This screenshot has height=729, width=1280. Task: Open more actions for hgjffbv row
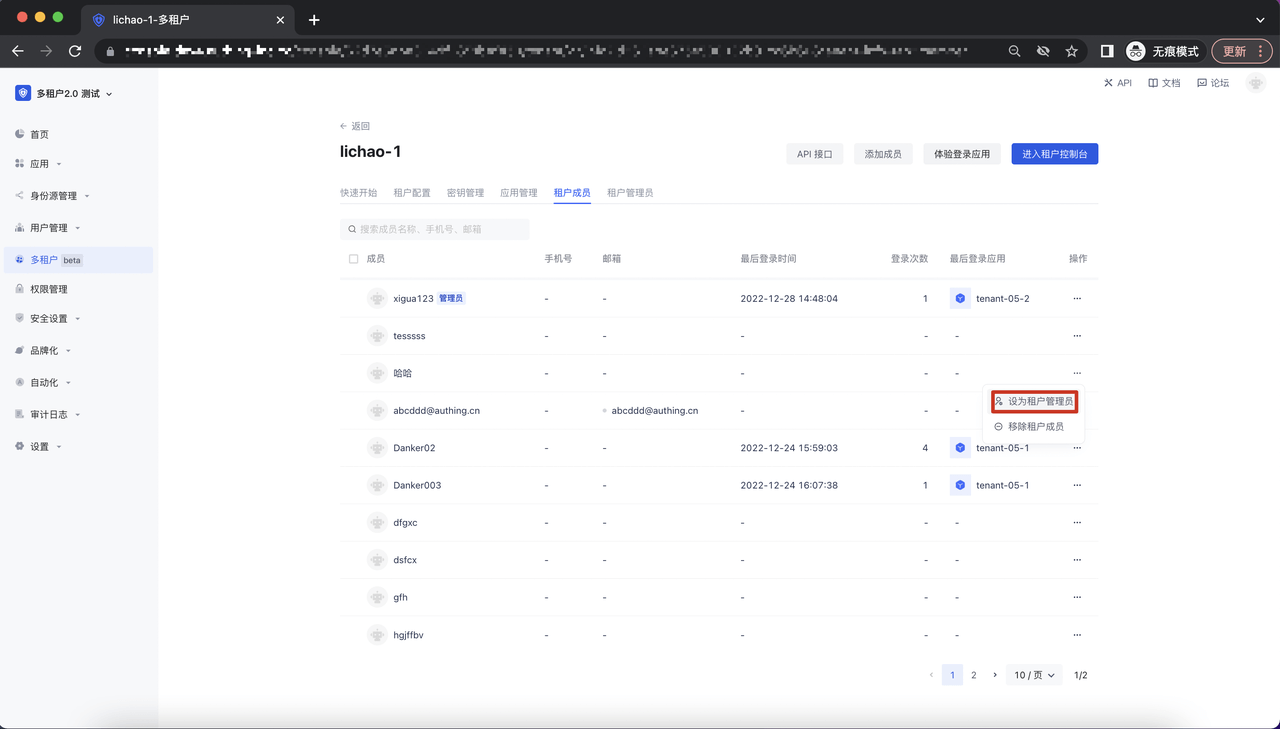[x=1077, y=635]
